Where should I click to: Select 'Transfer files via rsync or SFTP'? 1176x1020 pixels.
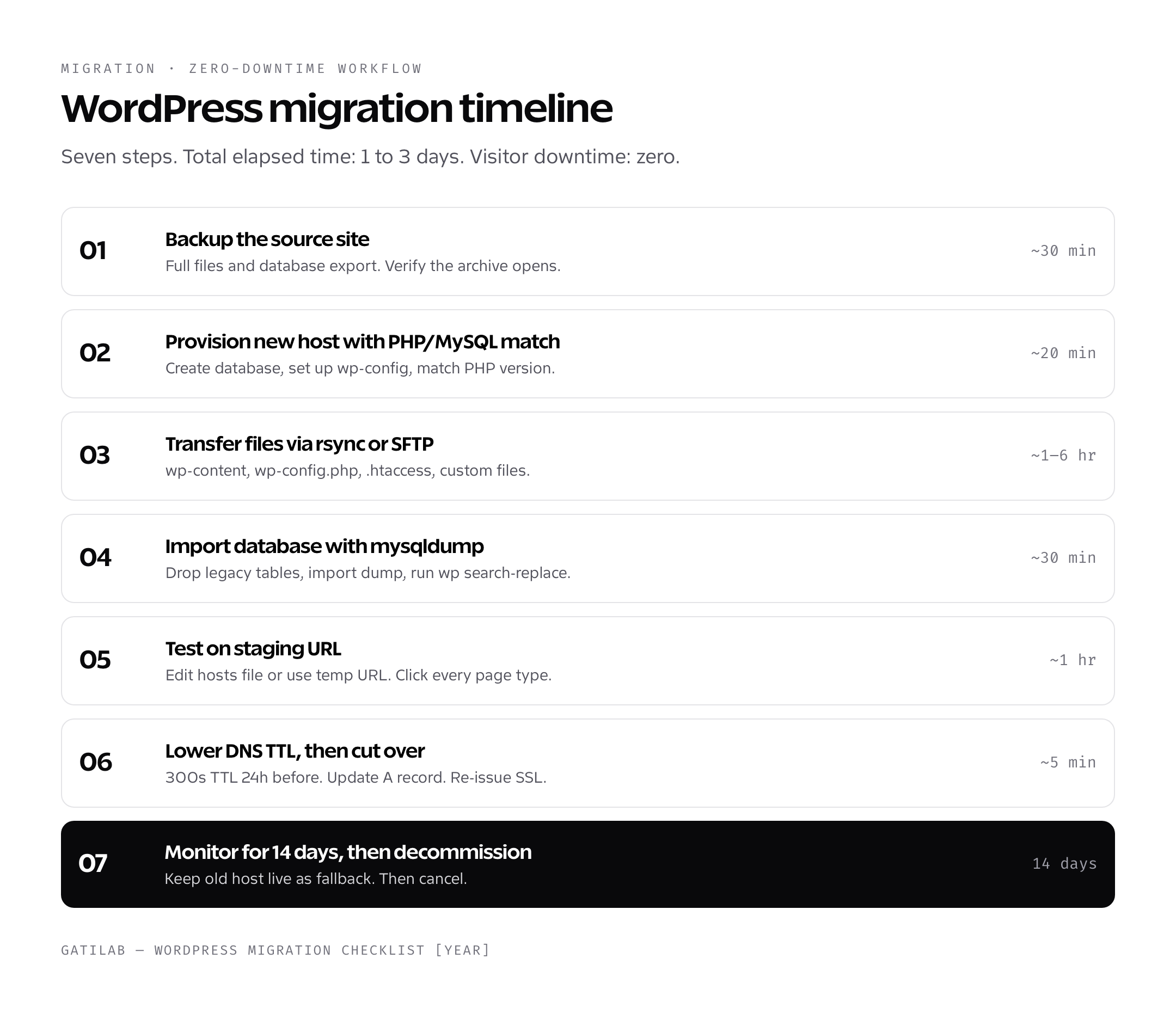[x=299, y=444]
